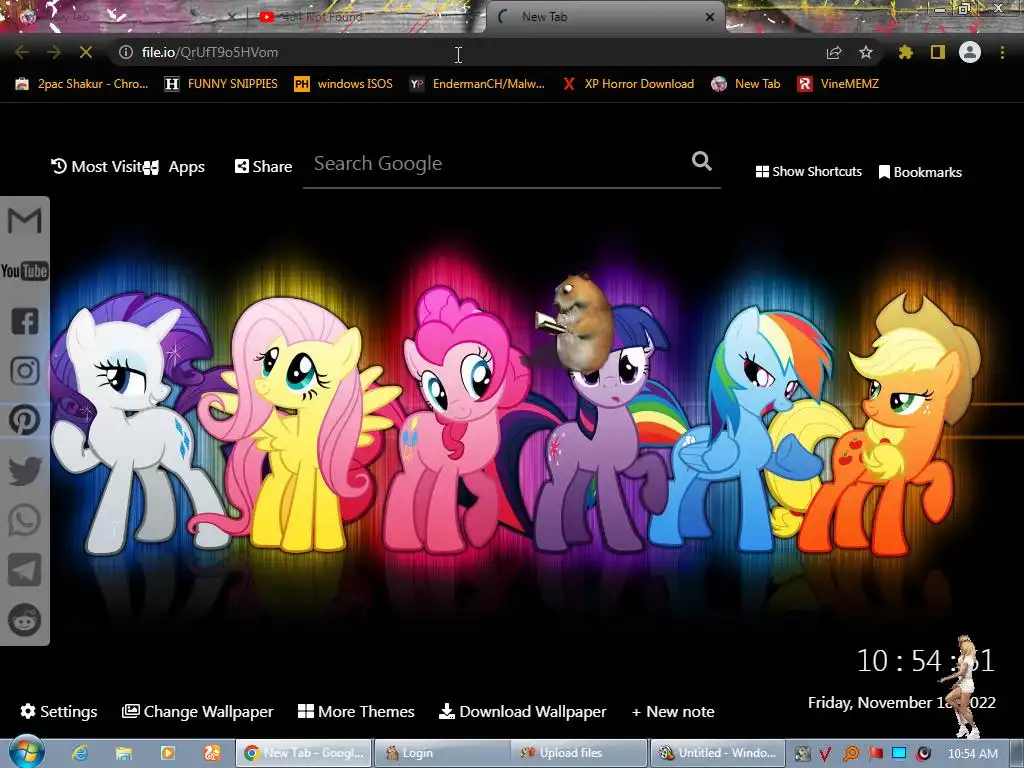
Task: Click the red V tray icon
Action: (825, 754)
